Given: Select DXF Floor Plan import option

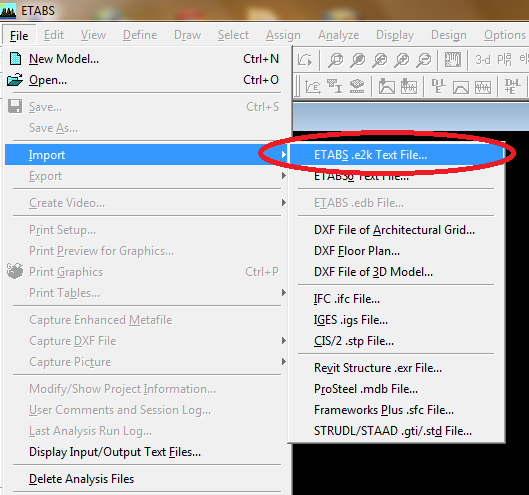Looking at the screenshot, I should click(357, 251).
